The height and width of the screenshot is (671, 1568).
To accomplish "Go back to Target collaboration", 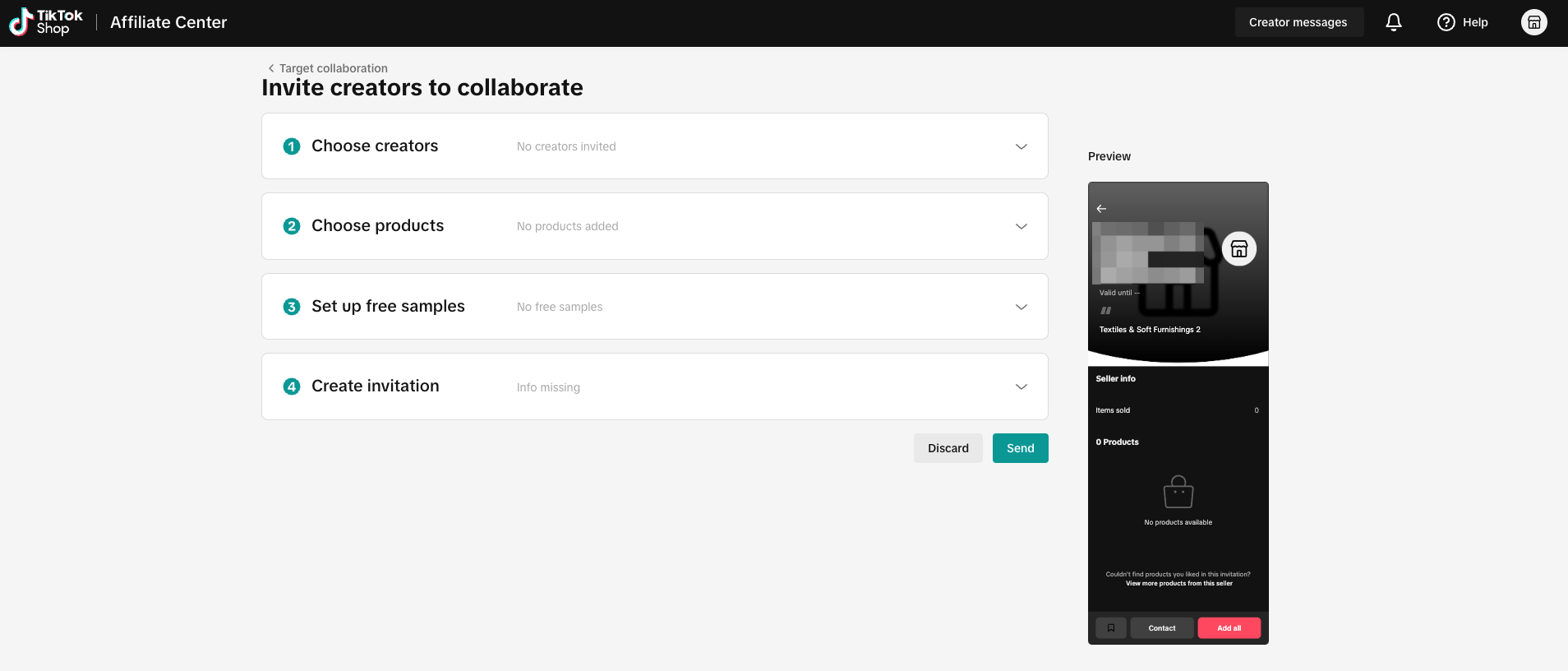I will coord(328,68).
